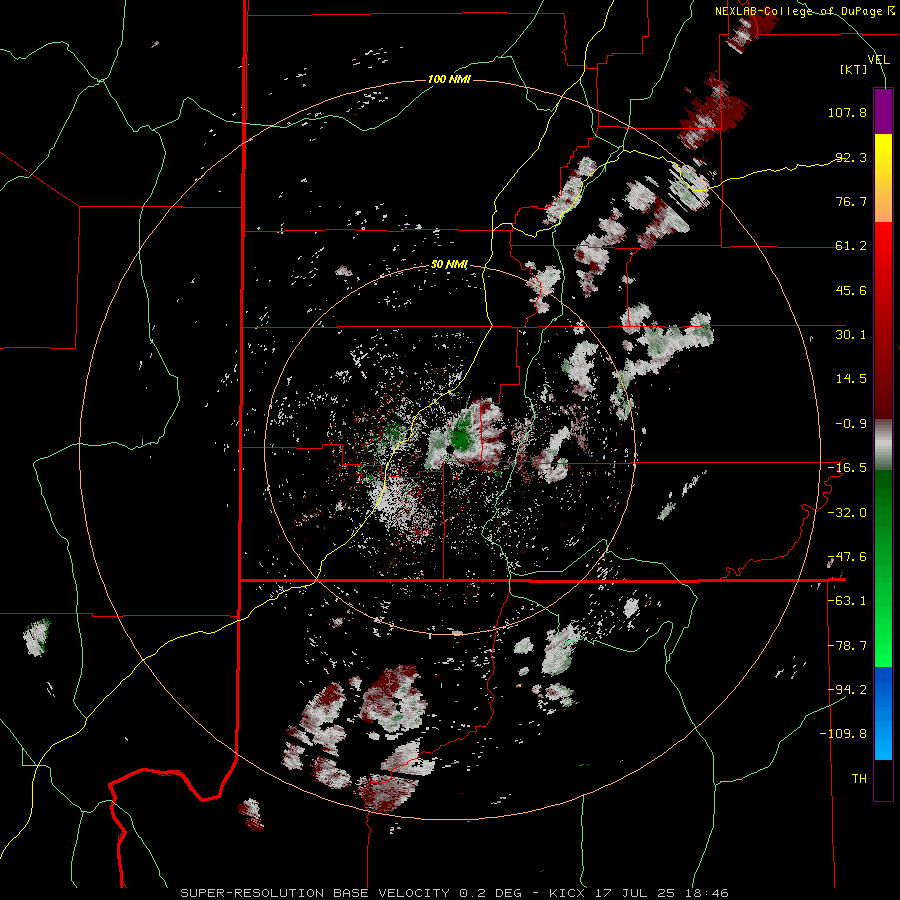Click the -78.7 velocity scale value

847,646
